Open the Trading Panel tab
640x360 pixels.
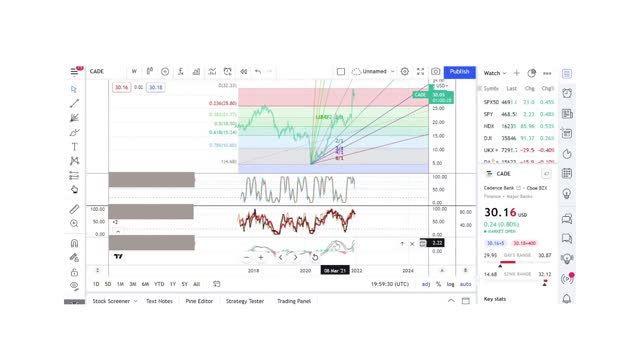pyautogui.click(x=294, y=301)
